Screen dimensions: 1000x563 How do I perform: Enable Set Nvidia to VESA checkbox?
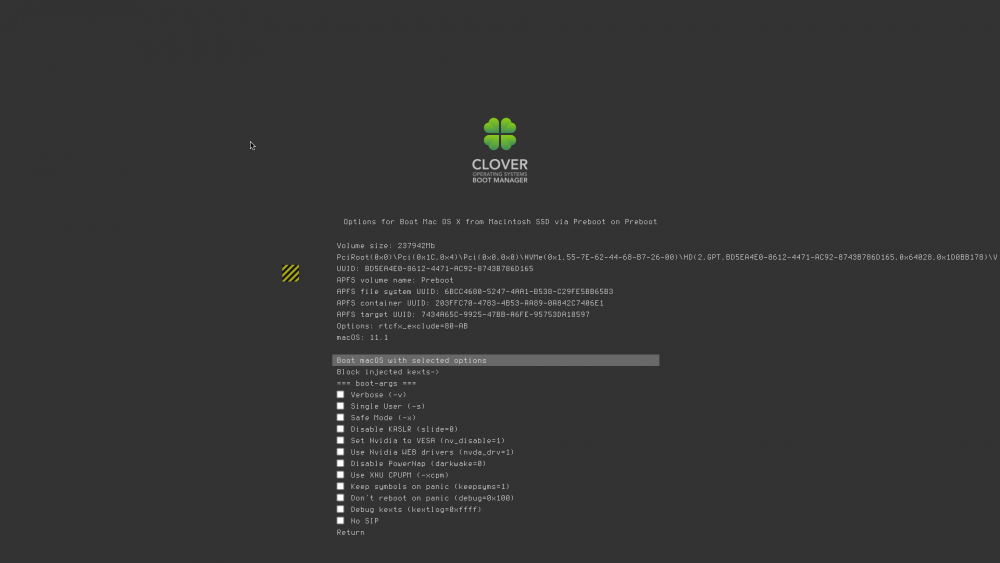[x=340, y=441]
